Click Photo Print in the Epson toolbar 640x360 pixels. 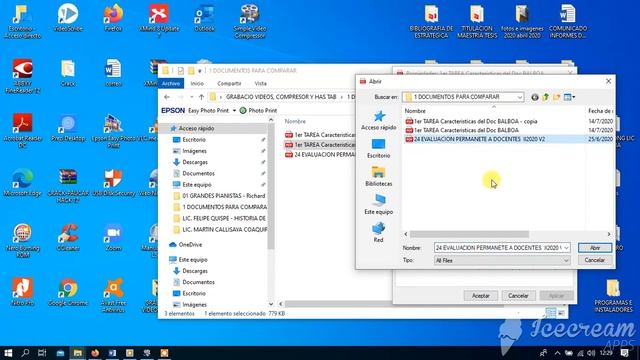[x=258, y=111]
